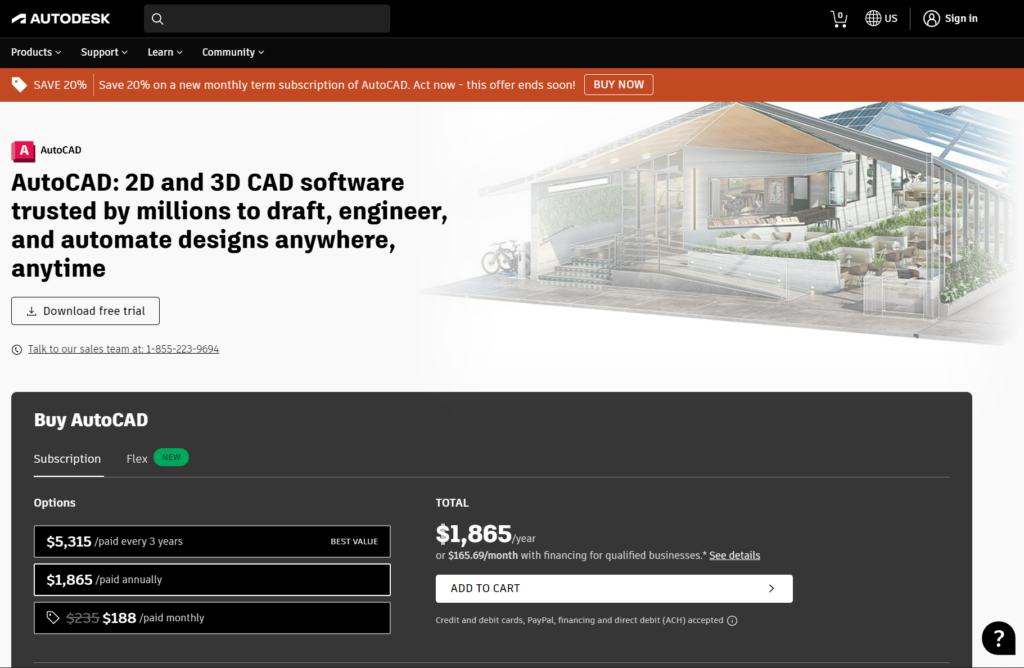
Task: Click the orange discount tag icon
Action: point(20,84)
